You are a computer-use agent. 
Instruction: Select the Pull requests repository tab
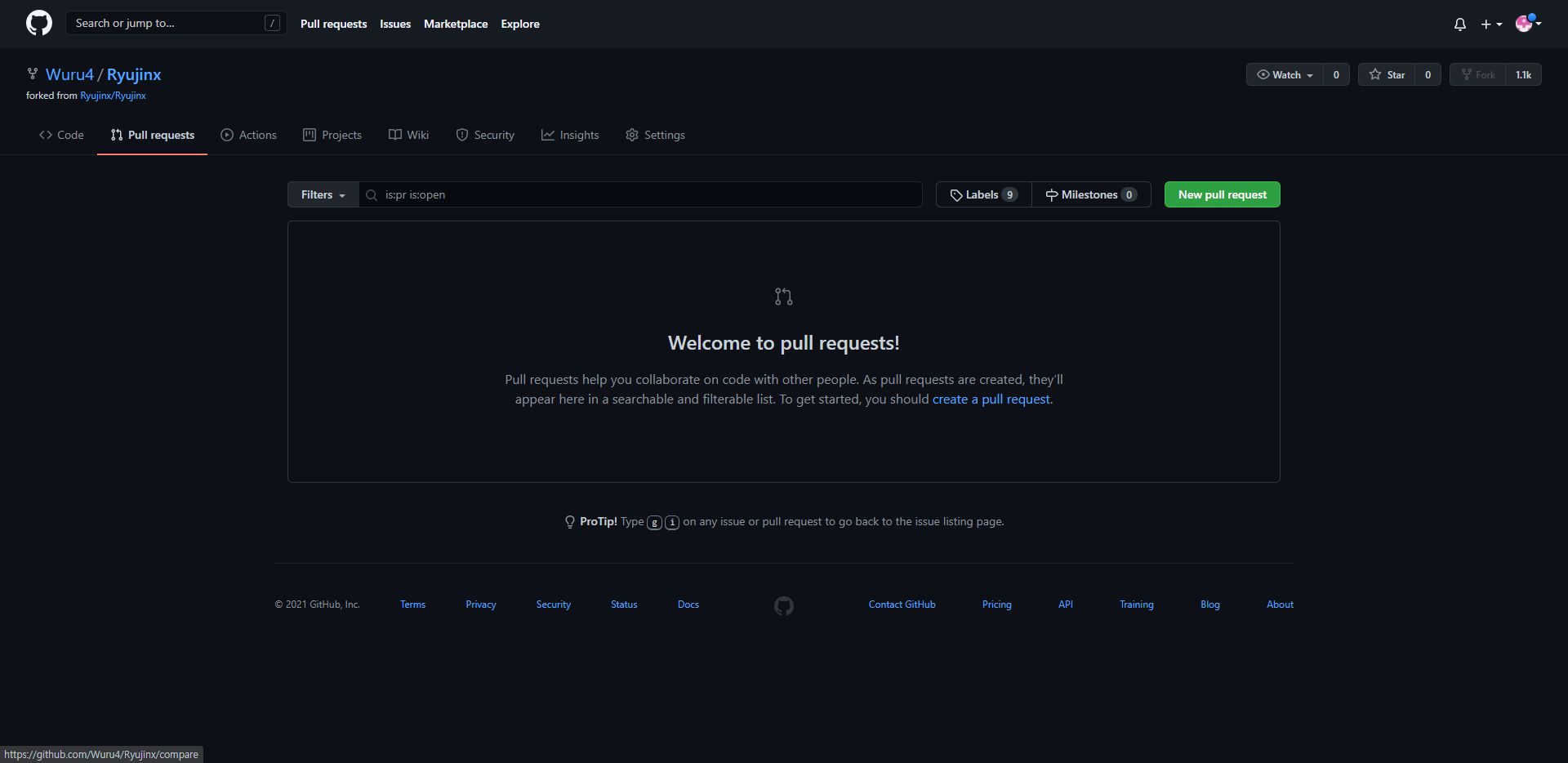[x=153, y=135]
